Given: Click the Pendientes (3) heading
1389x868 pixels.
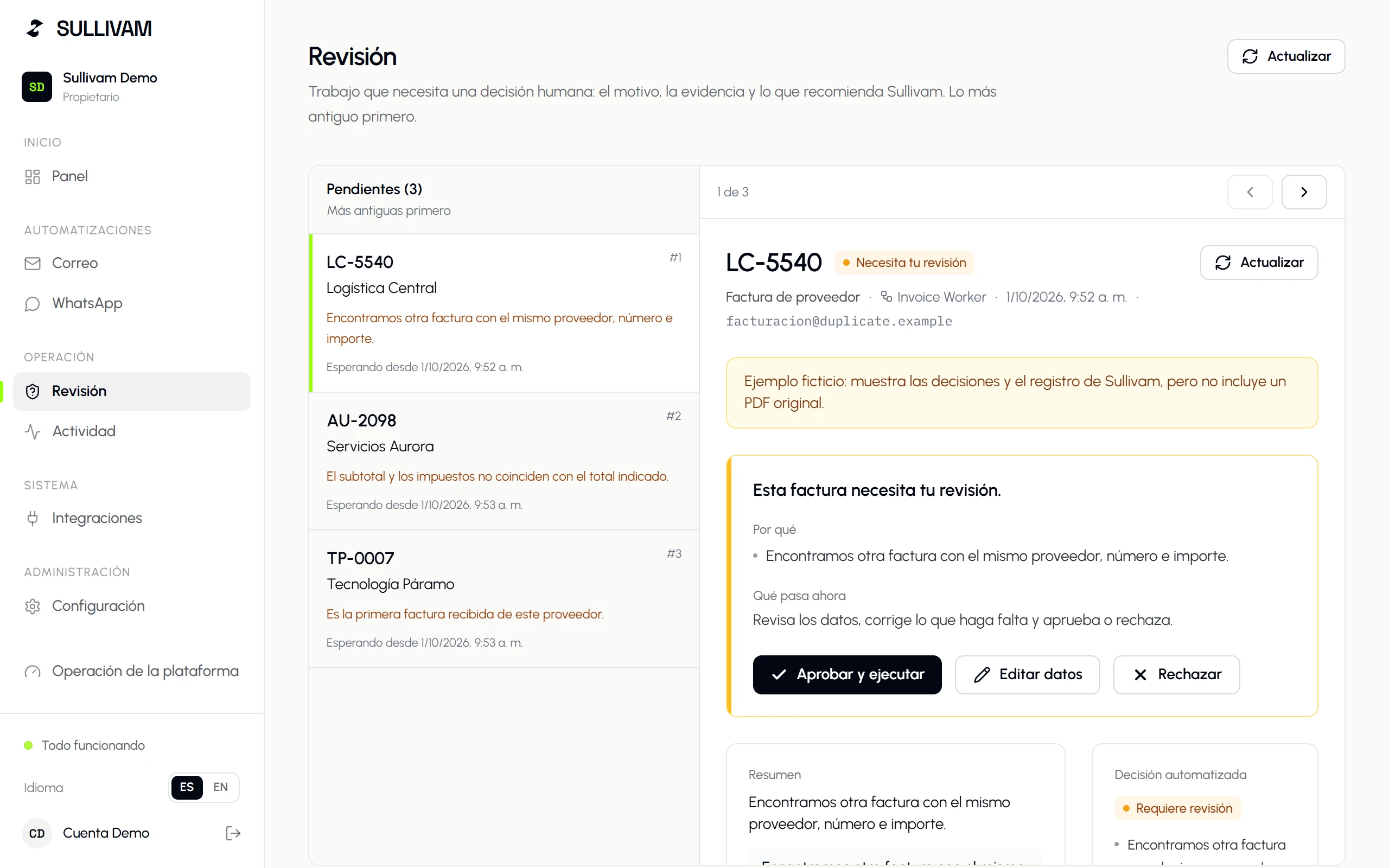Looking at the screenshot, I should pyautogui.click(x=374, y=189).
